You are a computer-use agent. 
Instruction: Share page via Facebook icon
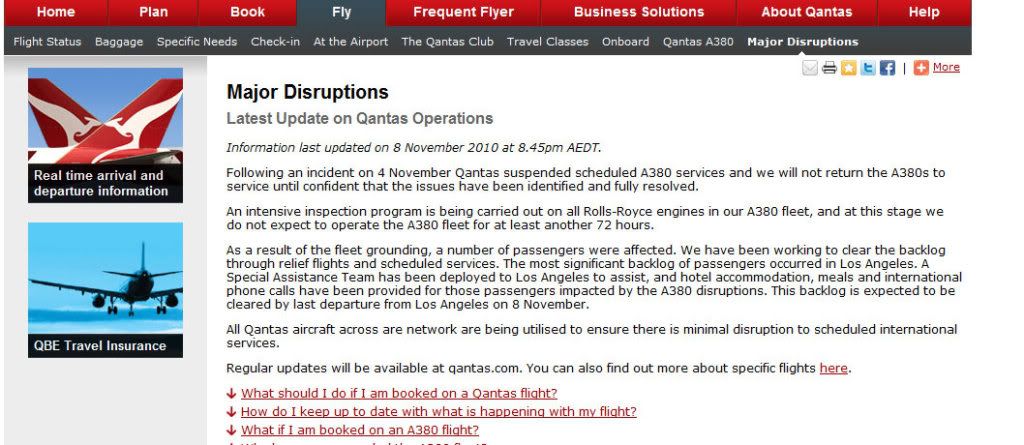(888, 68)
